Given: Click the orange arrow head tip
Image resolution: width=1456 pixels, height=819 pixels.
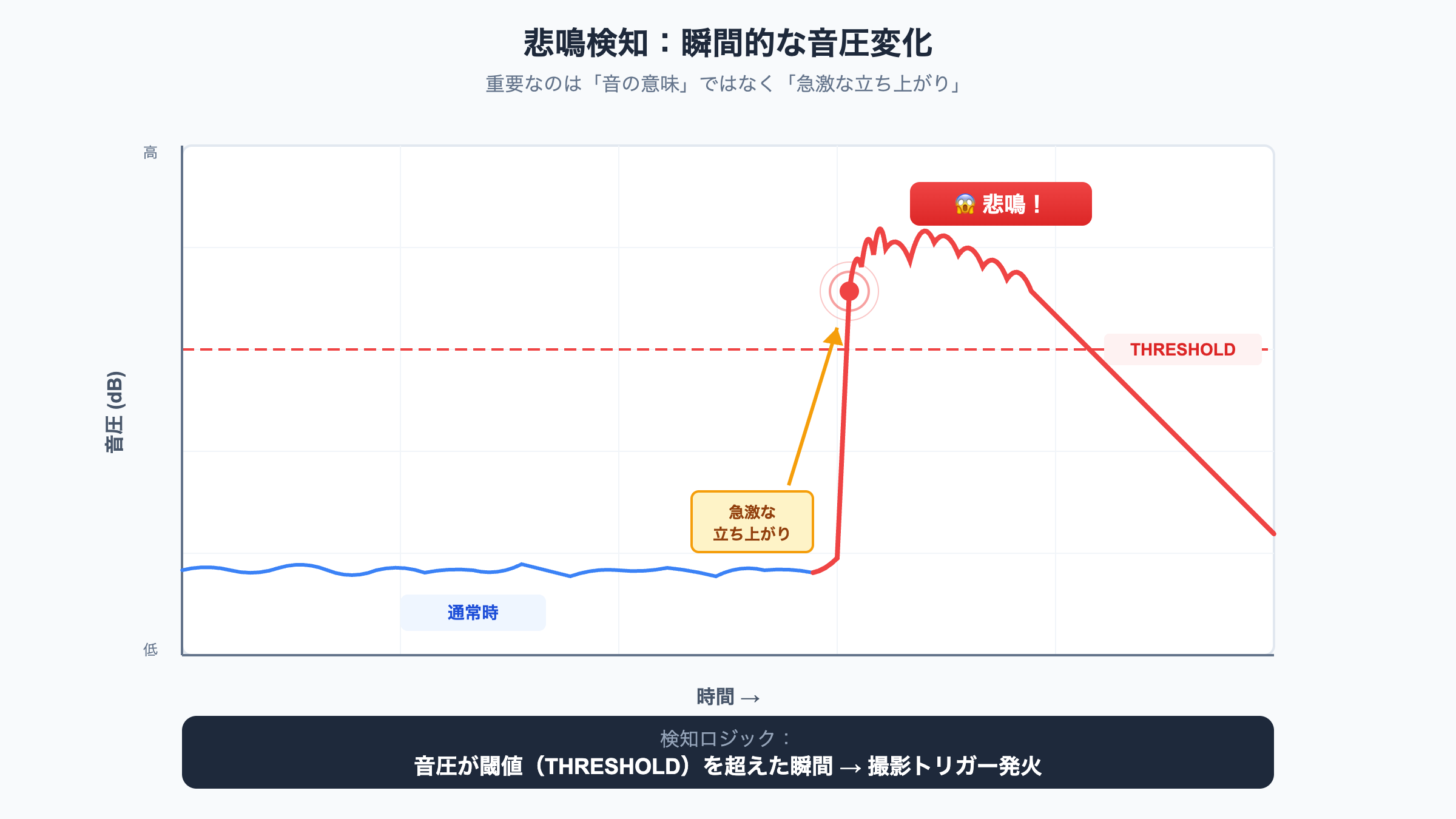Looking at the screenshot, I should pos(837,331).
